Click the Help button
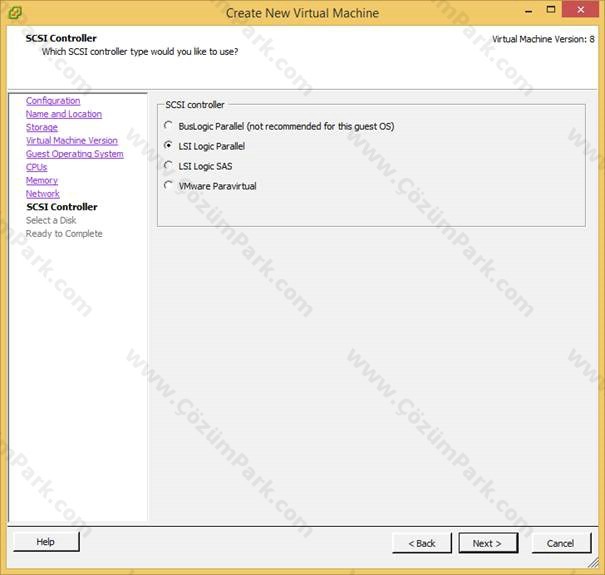 click(x=46, y=542)
